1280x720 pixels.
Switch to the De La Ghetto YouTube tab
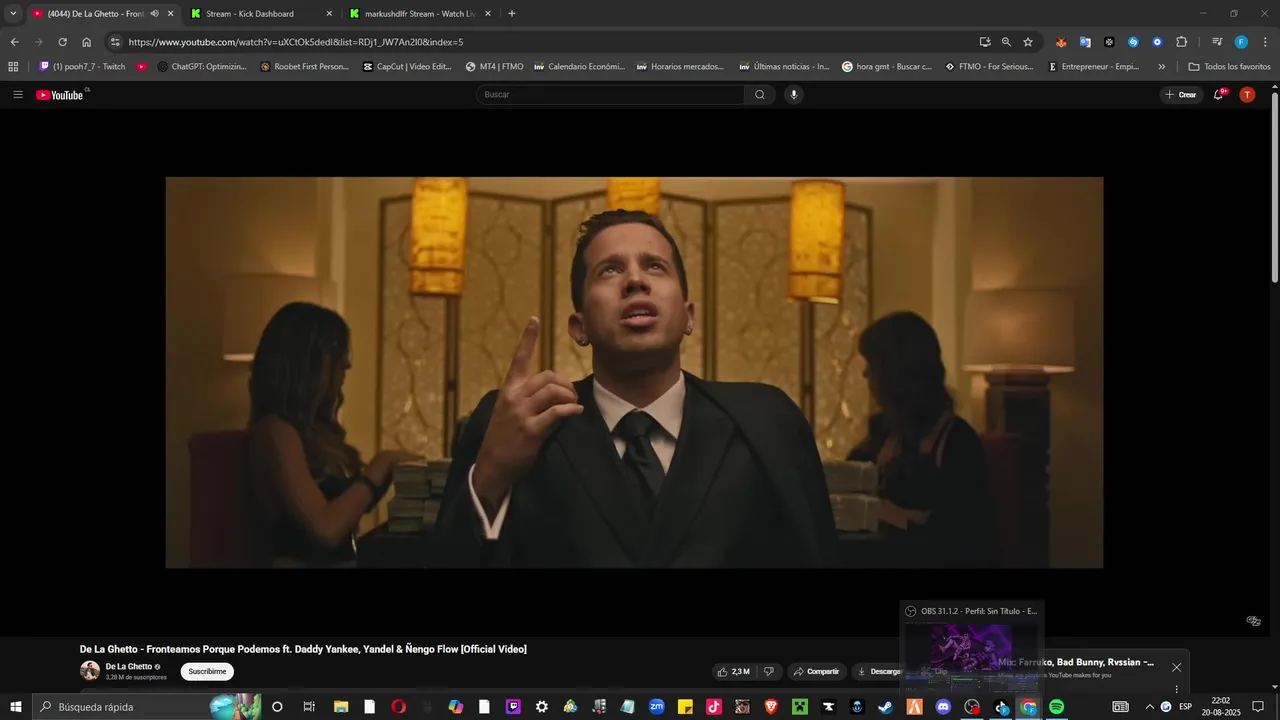95,14
